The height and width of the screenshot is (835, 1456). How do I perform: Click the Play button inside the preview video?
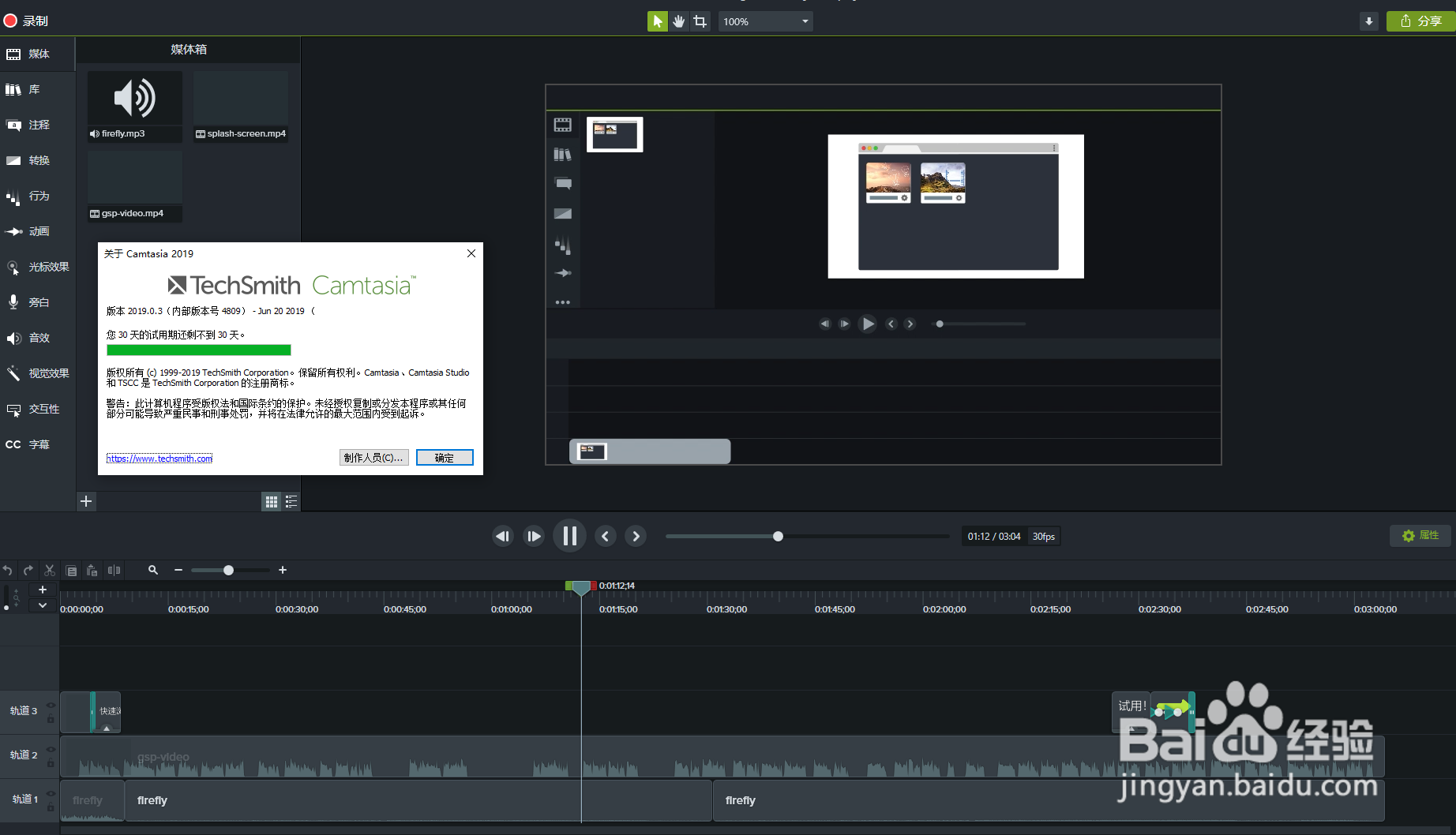867,324
